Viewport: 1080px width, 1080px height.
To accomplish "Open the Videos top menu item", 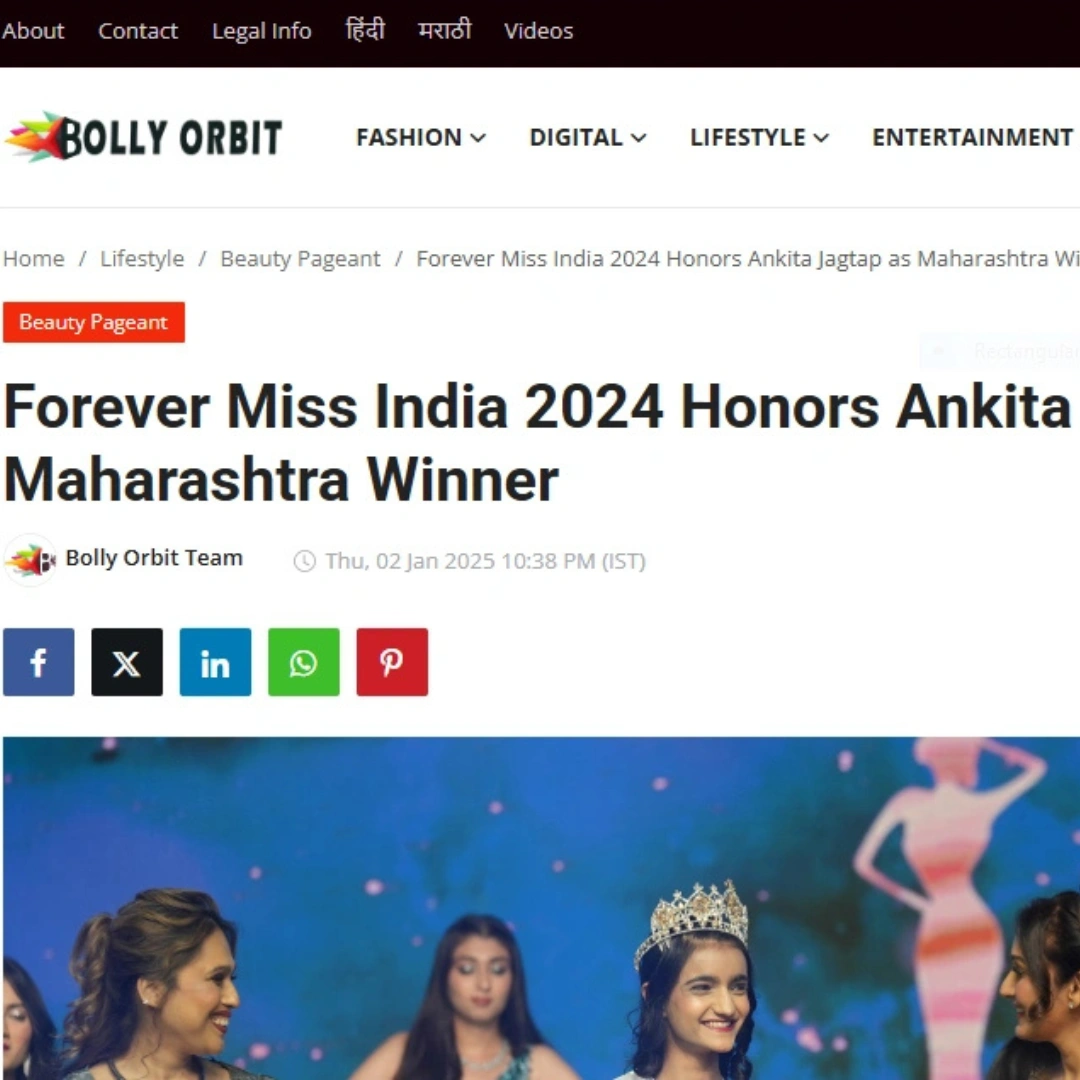I will [x=538, y=31].
